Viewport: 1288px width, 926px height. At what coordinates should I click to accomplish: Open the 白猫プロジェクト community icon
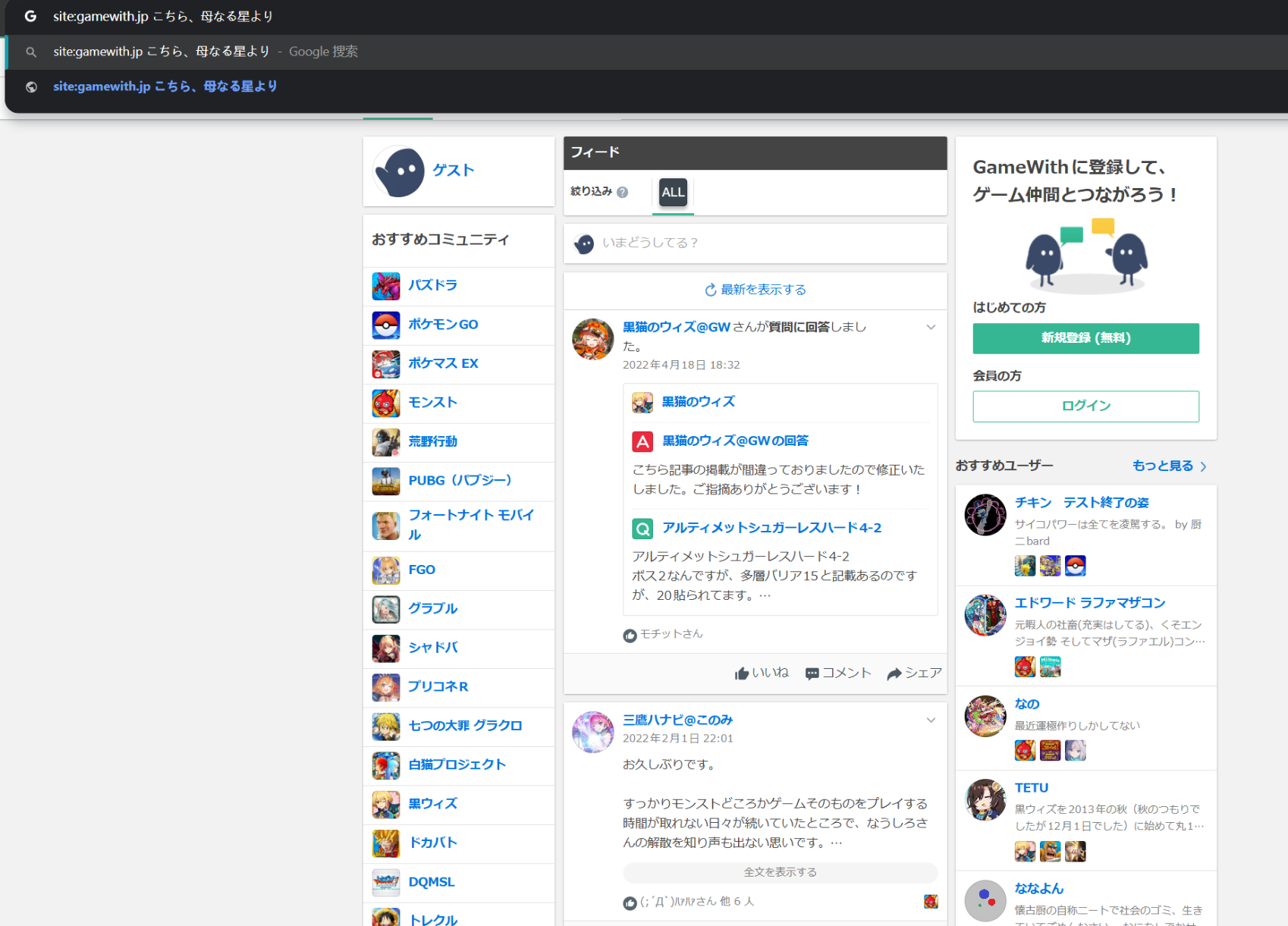(386, 765)
